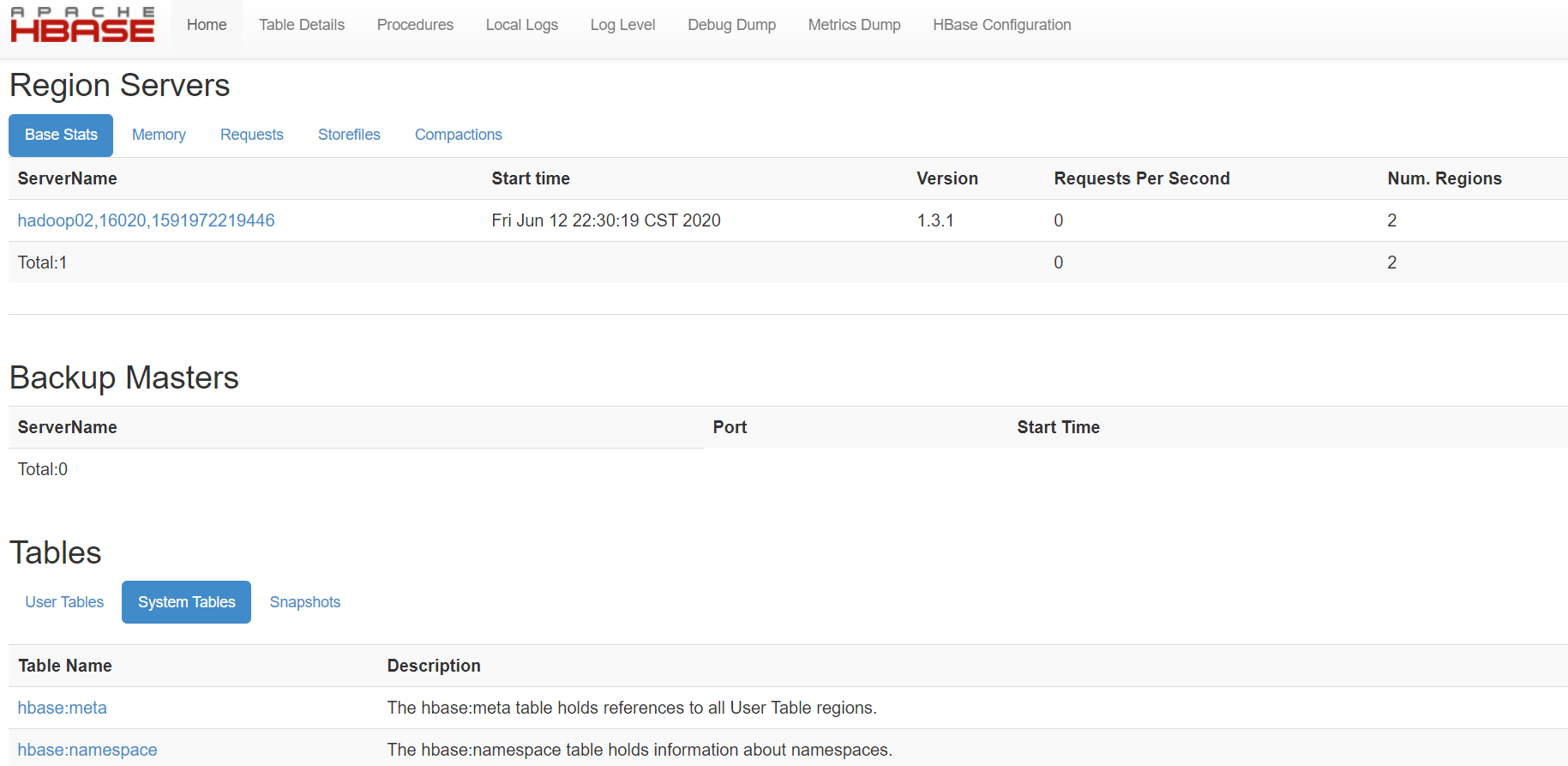1568x766 pixels.
Task: Open region server hadoop02,16020 link
Action: (146, 220)
